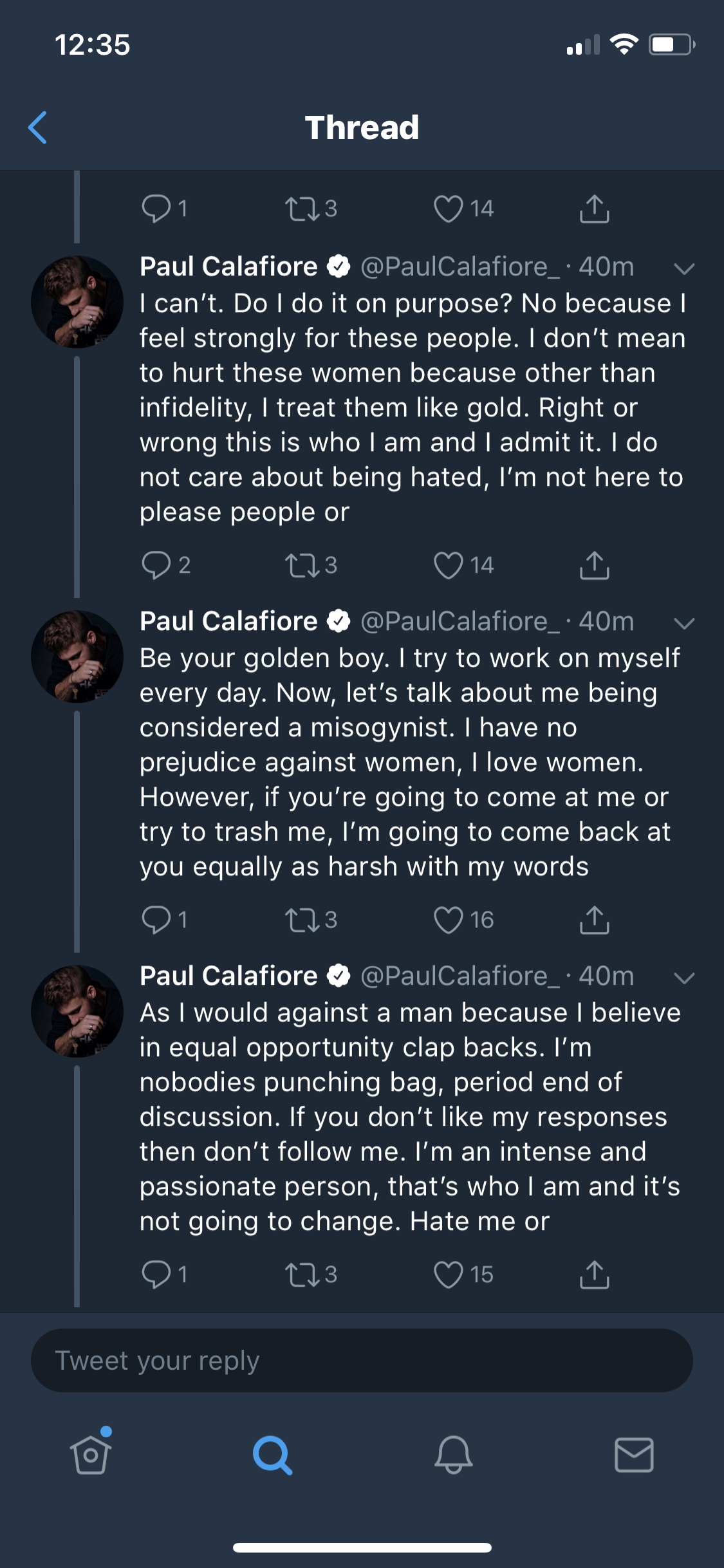Open the Home tab in bottom bar
This screenshot has width=724, height=1568.
(x=90, y=1455)
